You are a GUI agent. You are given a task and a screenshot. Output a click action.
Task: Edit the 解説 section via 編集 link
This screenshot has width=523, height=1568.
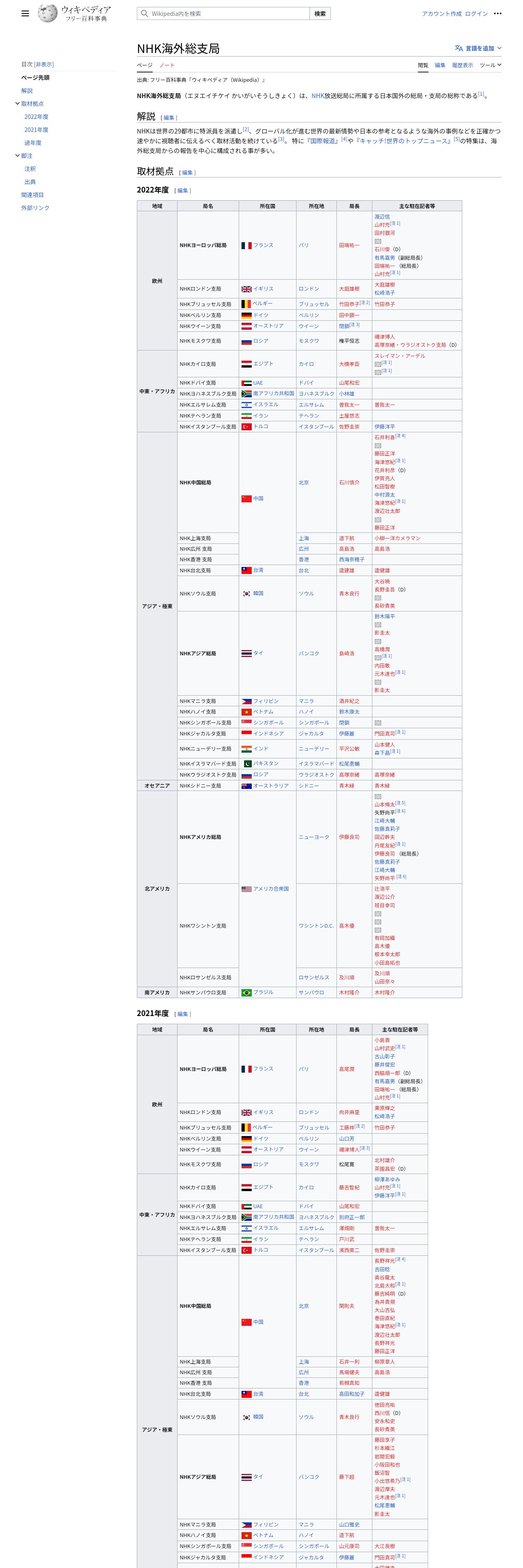tap(169, 118)
